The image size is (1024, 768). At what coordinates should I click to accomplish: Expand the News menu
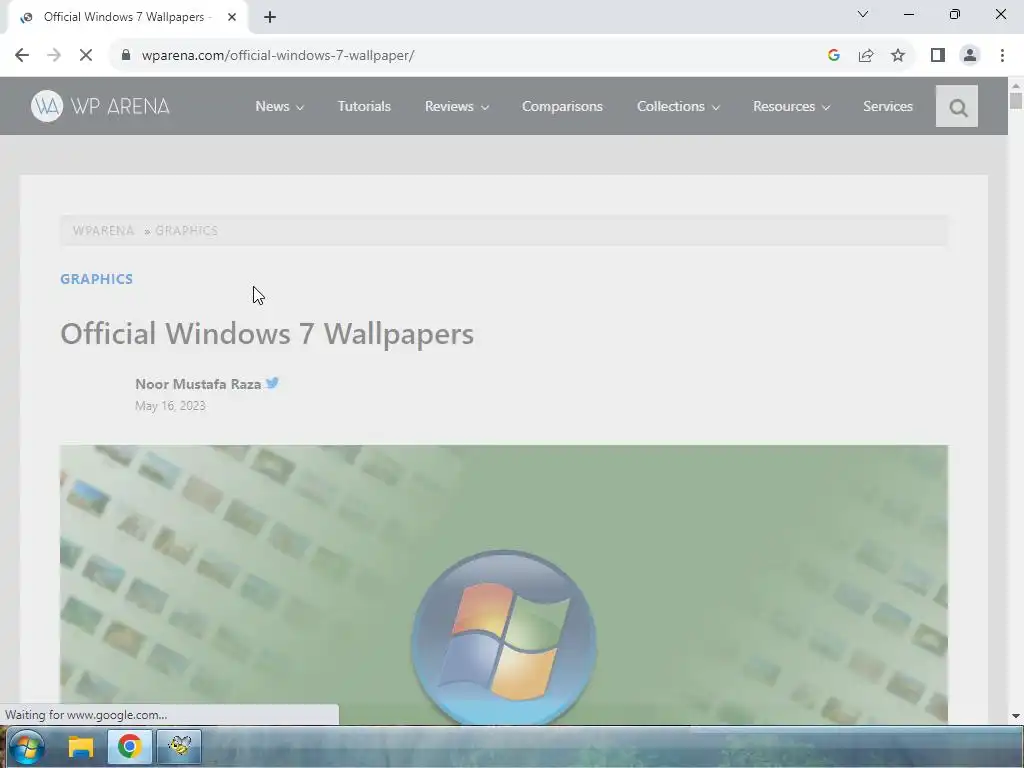[280, 106]
